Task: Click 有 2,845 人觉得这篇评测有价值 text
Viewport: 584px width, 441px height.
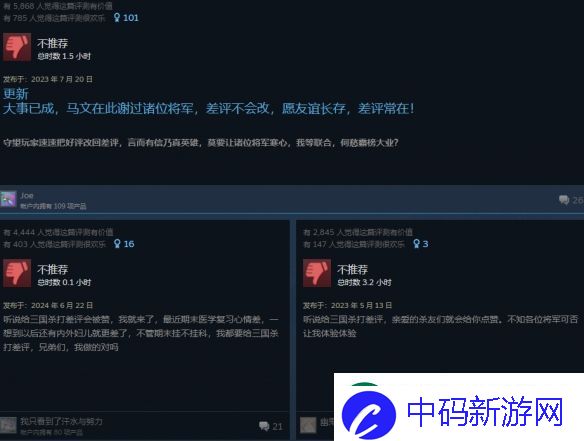Action: click(358, 232)
